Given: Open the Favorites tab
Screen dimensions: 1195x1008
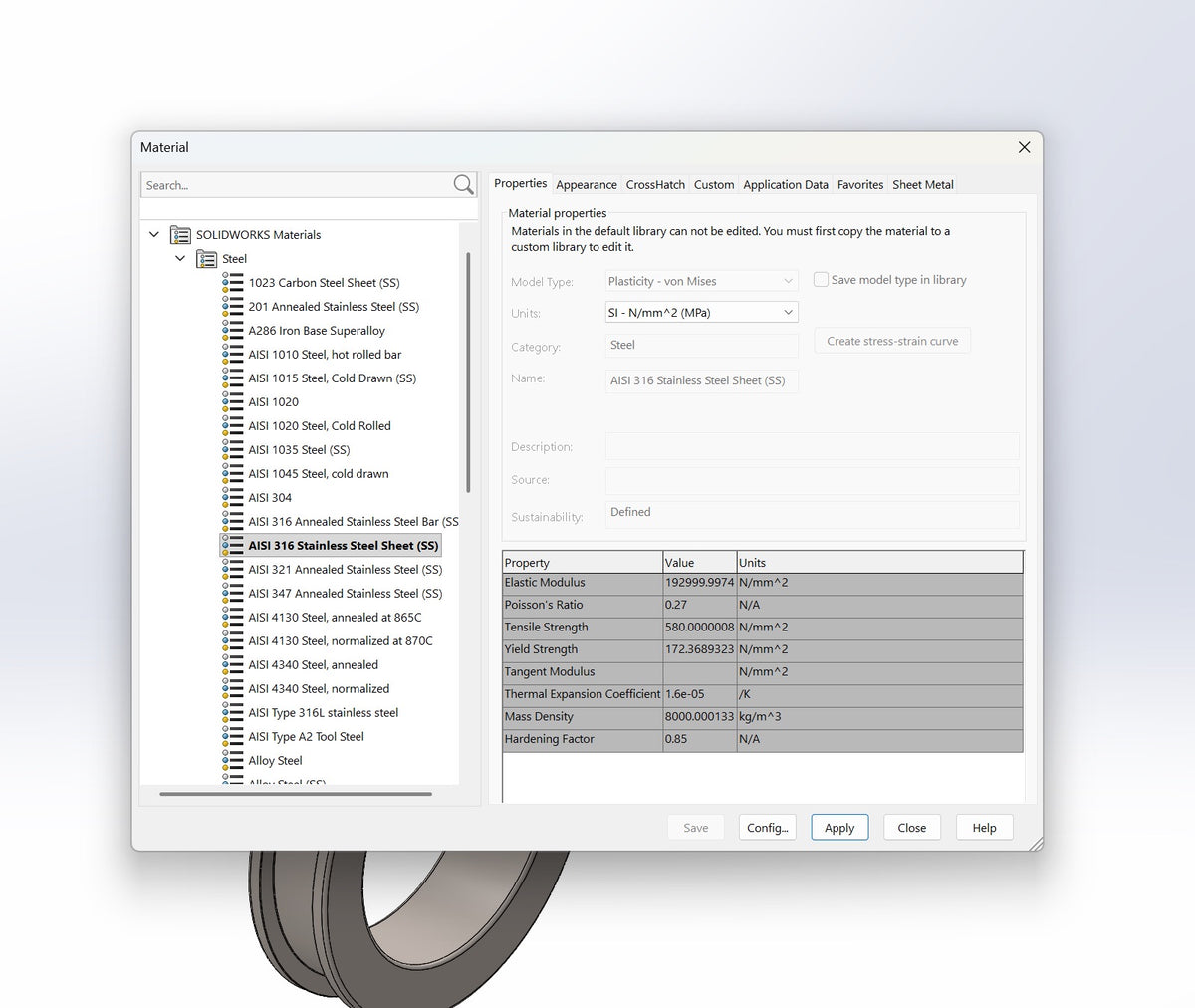Looking at the screenshot, I should [860, 185].
